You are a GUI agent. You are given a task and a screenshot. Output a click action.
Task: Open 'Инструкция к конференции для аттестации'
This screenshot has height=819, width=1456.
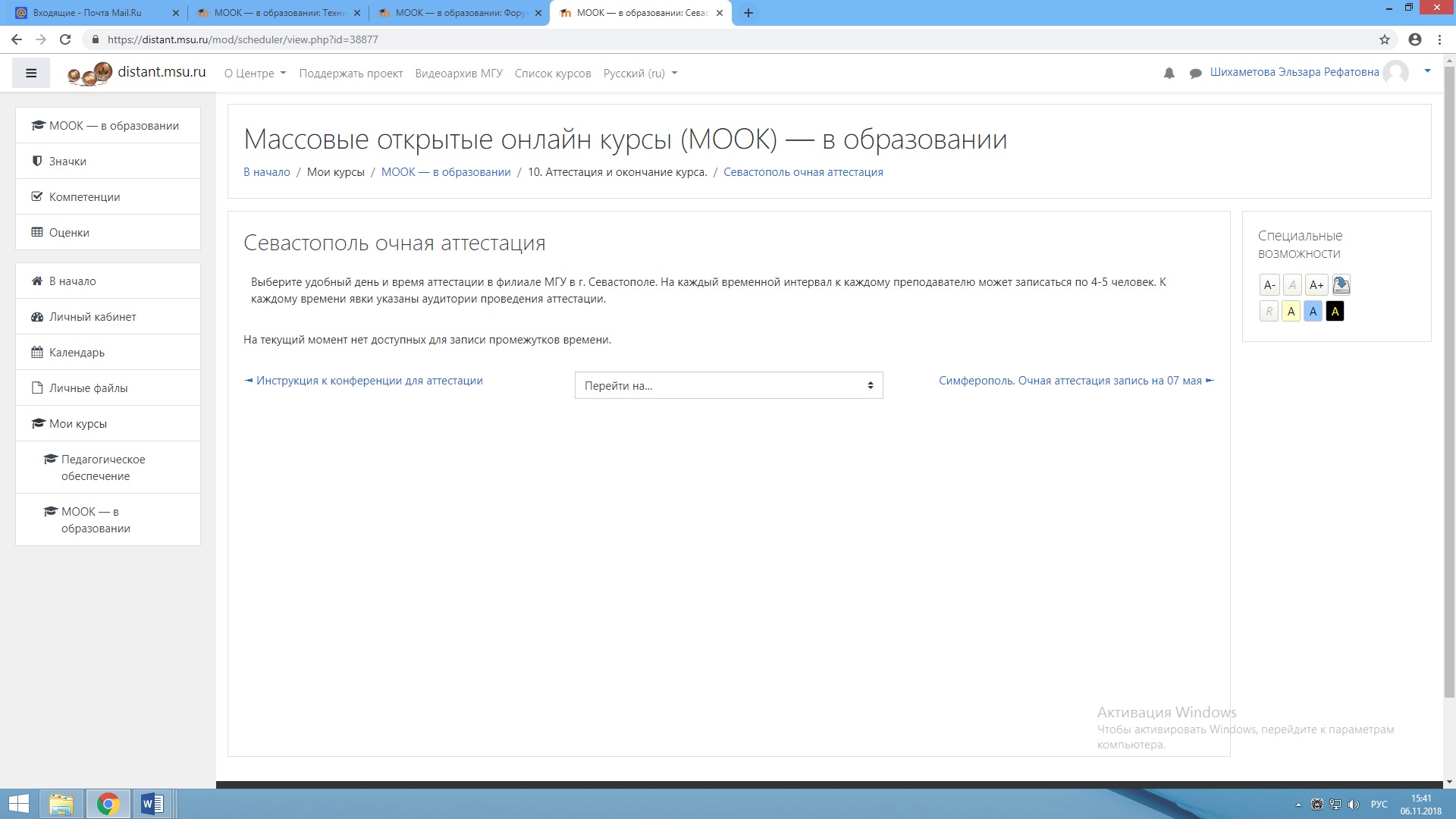369,380
